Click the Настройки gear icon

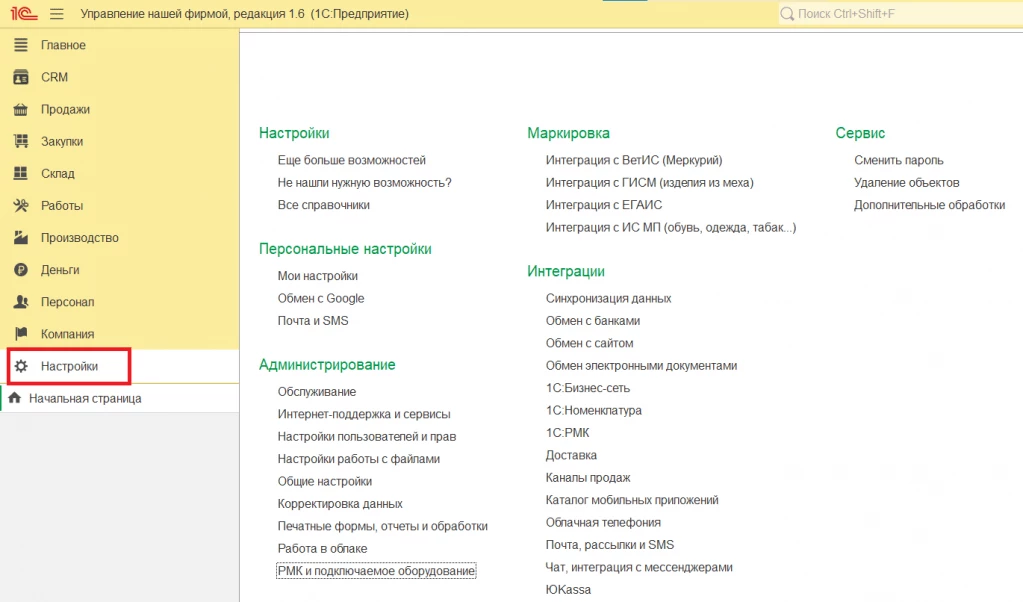pos(21,366)
